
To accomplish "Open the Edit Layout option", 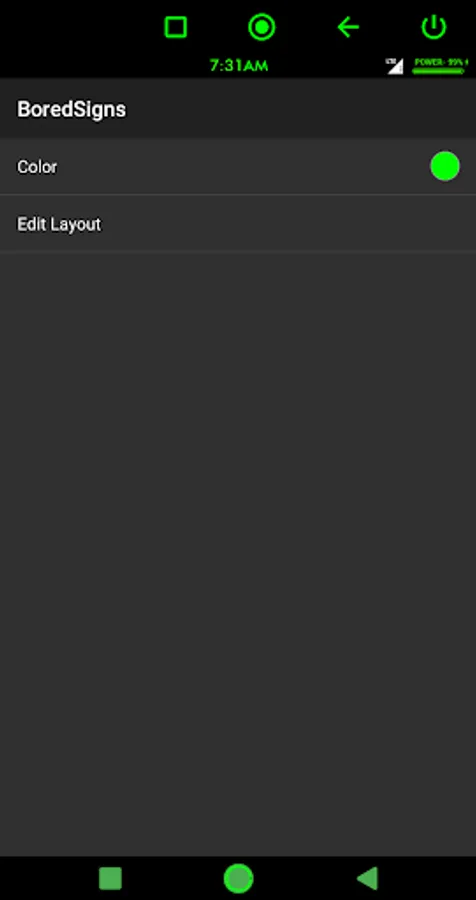I will pyautogui.click(x=238, y=223).
